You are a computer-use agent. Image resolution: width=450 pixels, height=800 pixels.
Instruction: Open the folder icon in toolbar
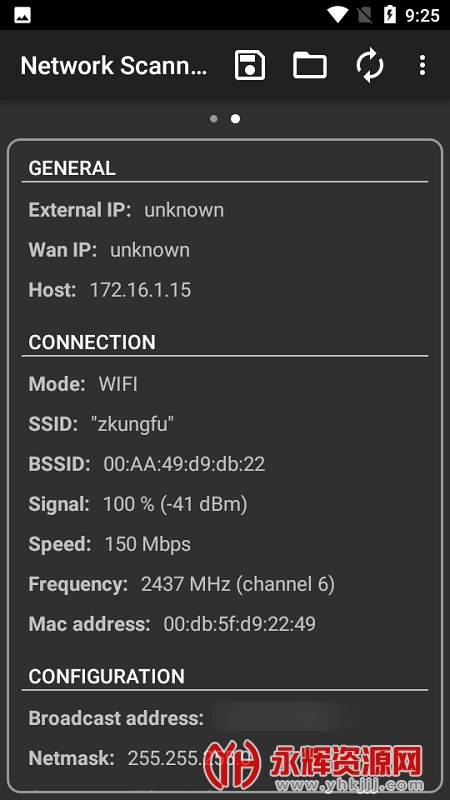coord(310,65)
